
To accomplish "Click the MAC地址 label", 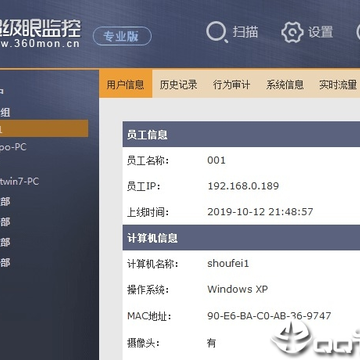I will click(149, 316).
